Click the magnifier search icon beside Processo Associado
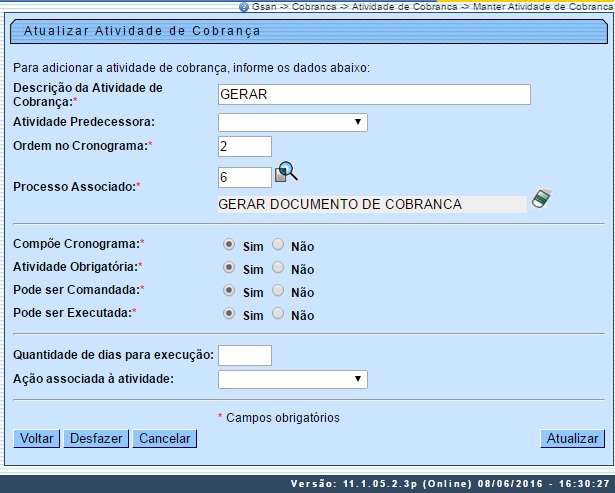 [x=287, y=172]
